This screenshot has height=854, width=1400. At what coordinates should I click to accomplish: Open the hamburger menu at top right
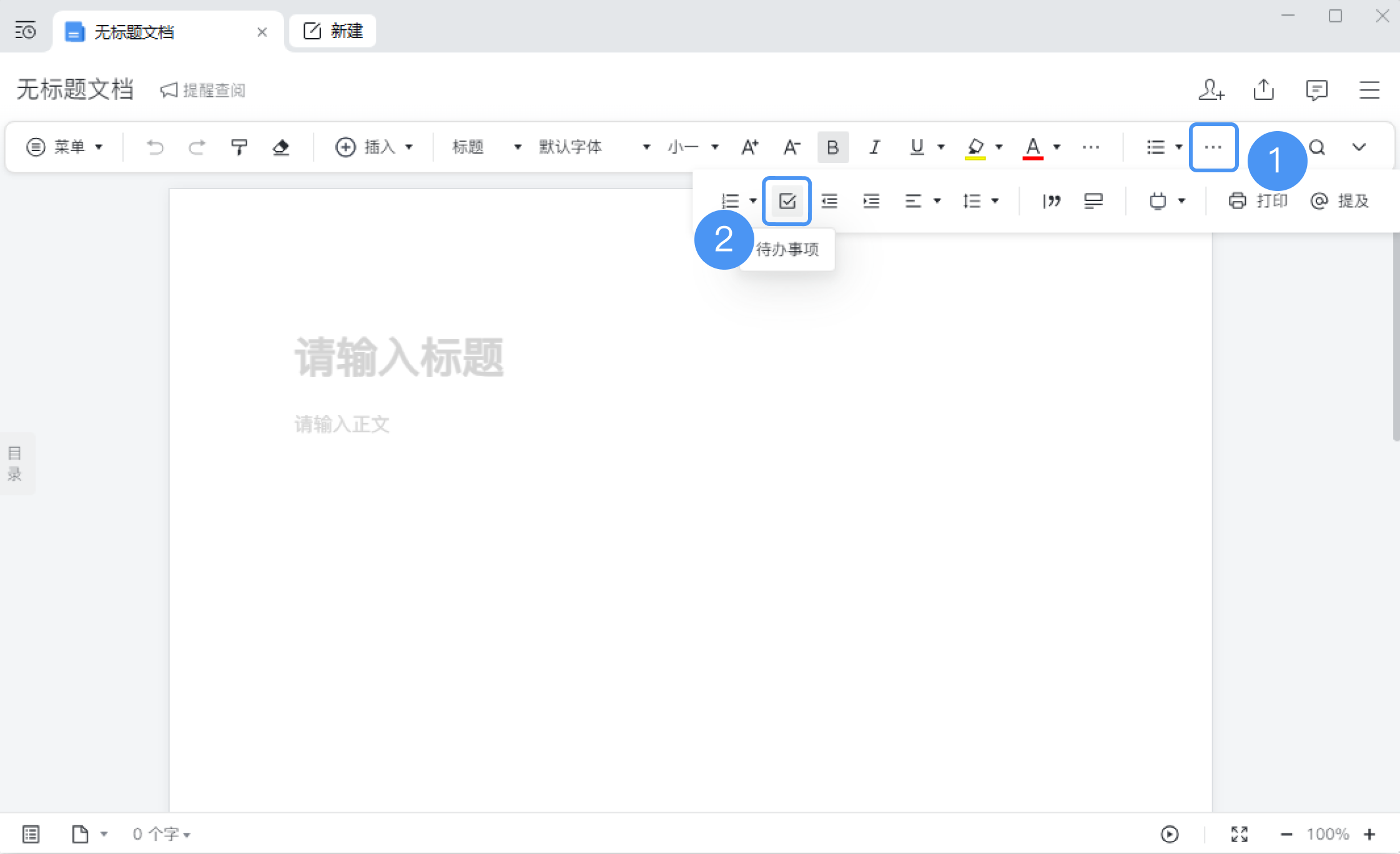pos(1369,90)
